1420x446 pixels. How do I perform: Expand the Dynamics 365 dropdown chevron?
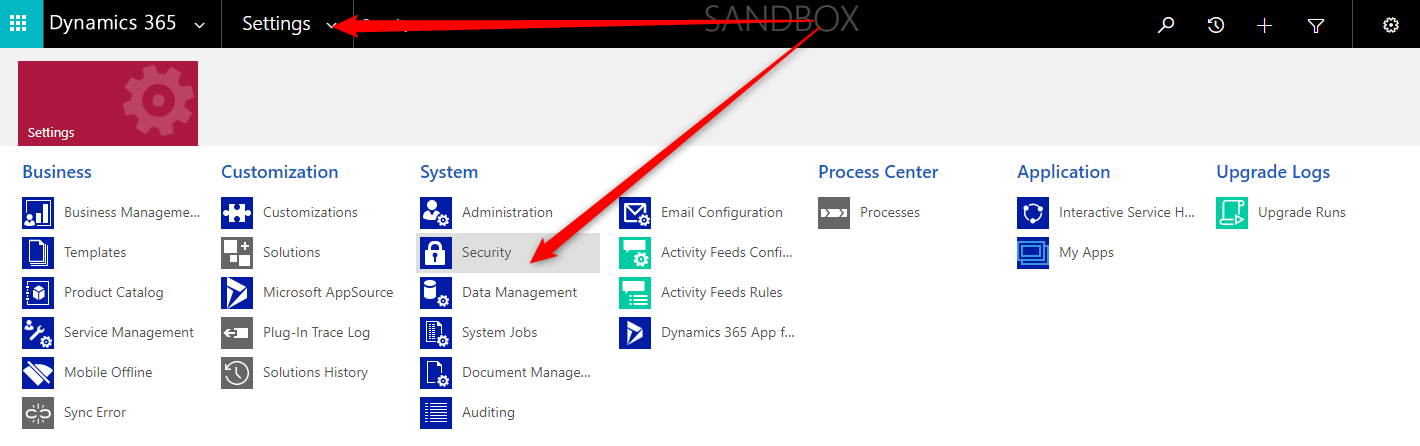pos(200,25)
